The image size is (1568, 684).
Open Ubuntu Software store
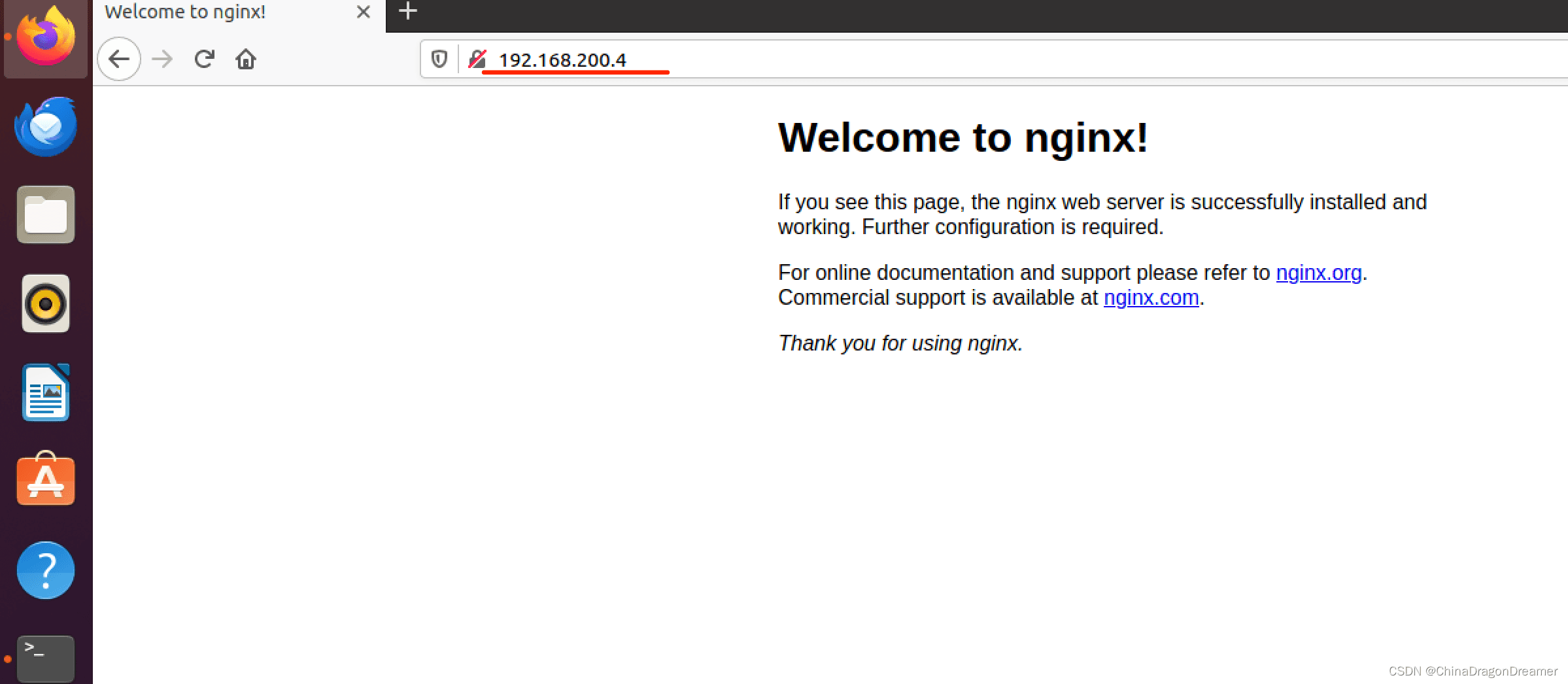[x=46, y=479]
